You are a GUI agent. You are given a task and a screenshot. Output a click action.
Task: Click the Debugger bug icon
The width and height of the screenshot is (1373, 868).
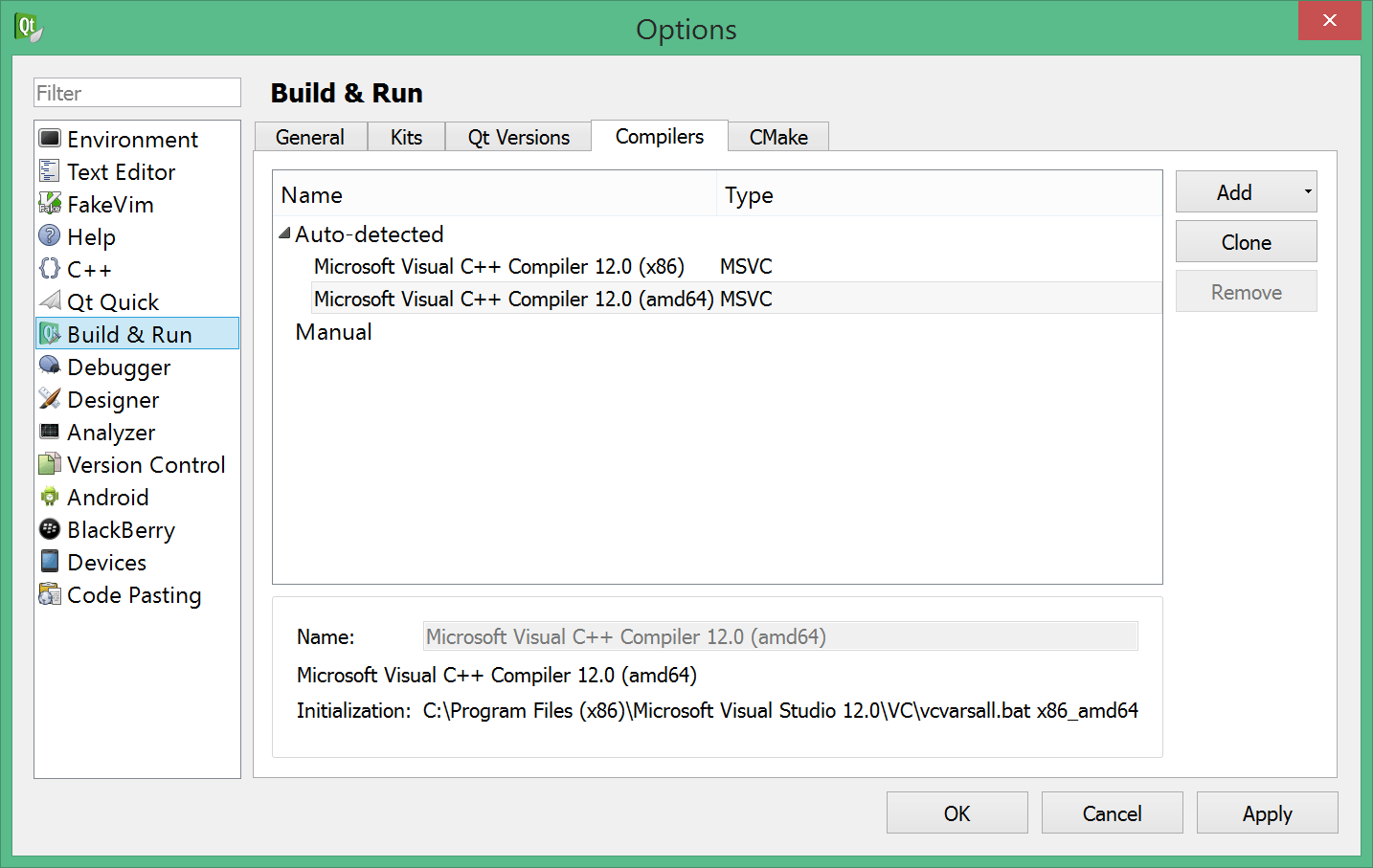[x=50, y=366]
